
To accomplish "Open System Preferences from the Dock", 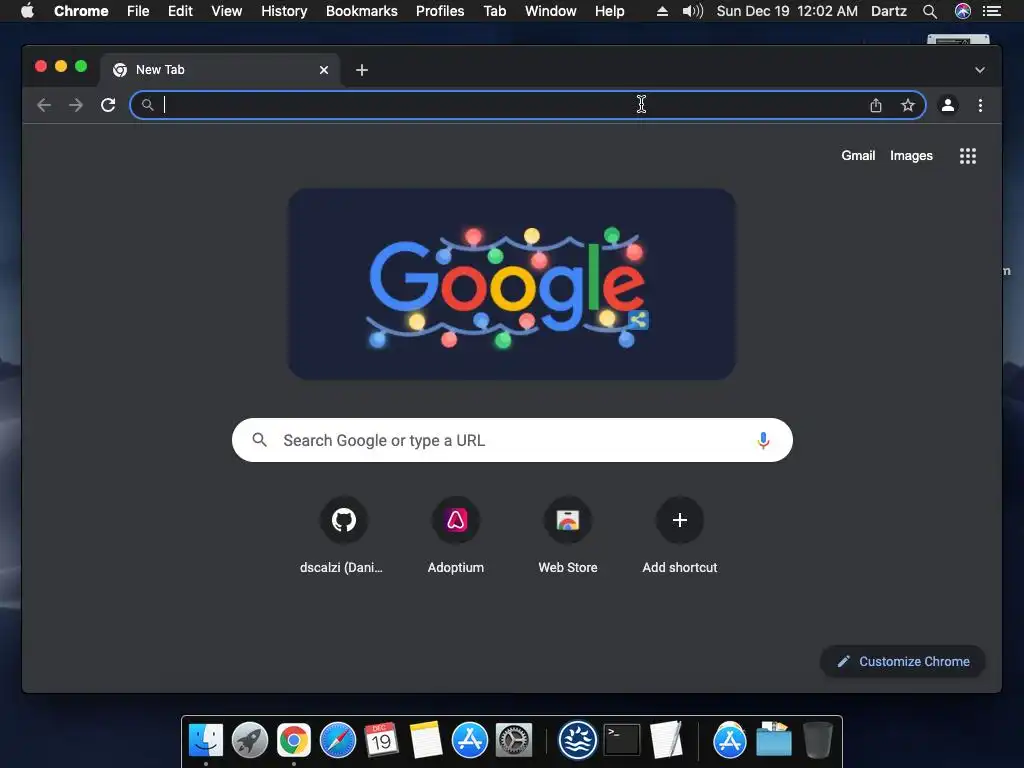I will (514, 741).
